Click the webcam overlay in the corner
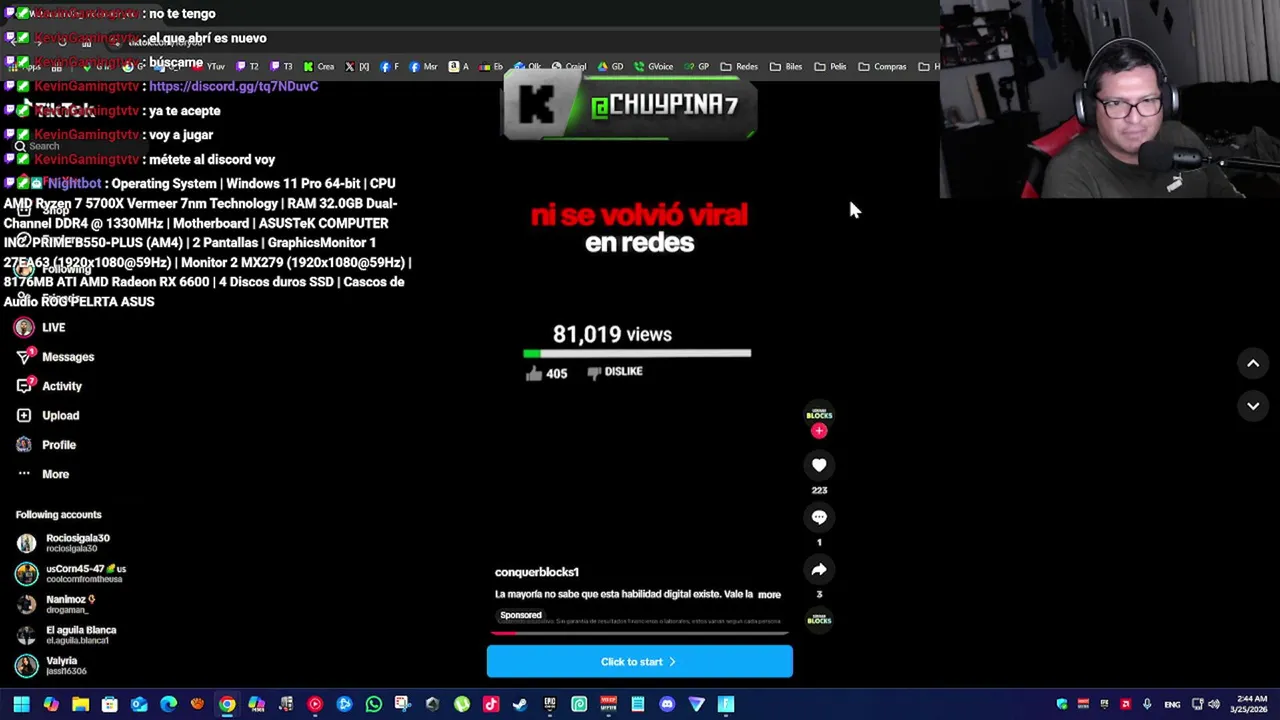Image resolution: width=1280 pixels, height=720 pixels. tap(1110, 99)
